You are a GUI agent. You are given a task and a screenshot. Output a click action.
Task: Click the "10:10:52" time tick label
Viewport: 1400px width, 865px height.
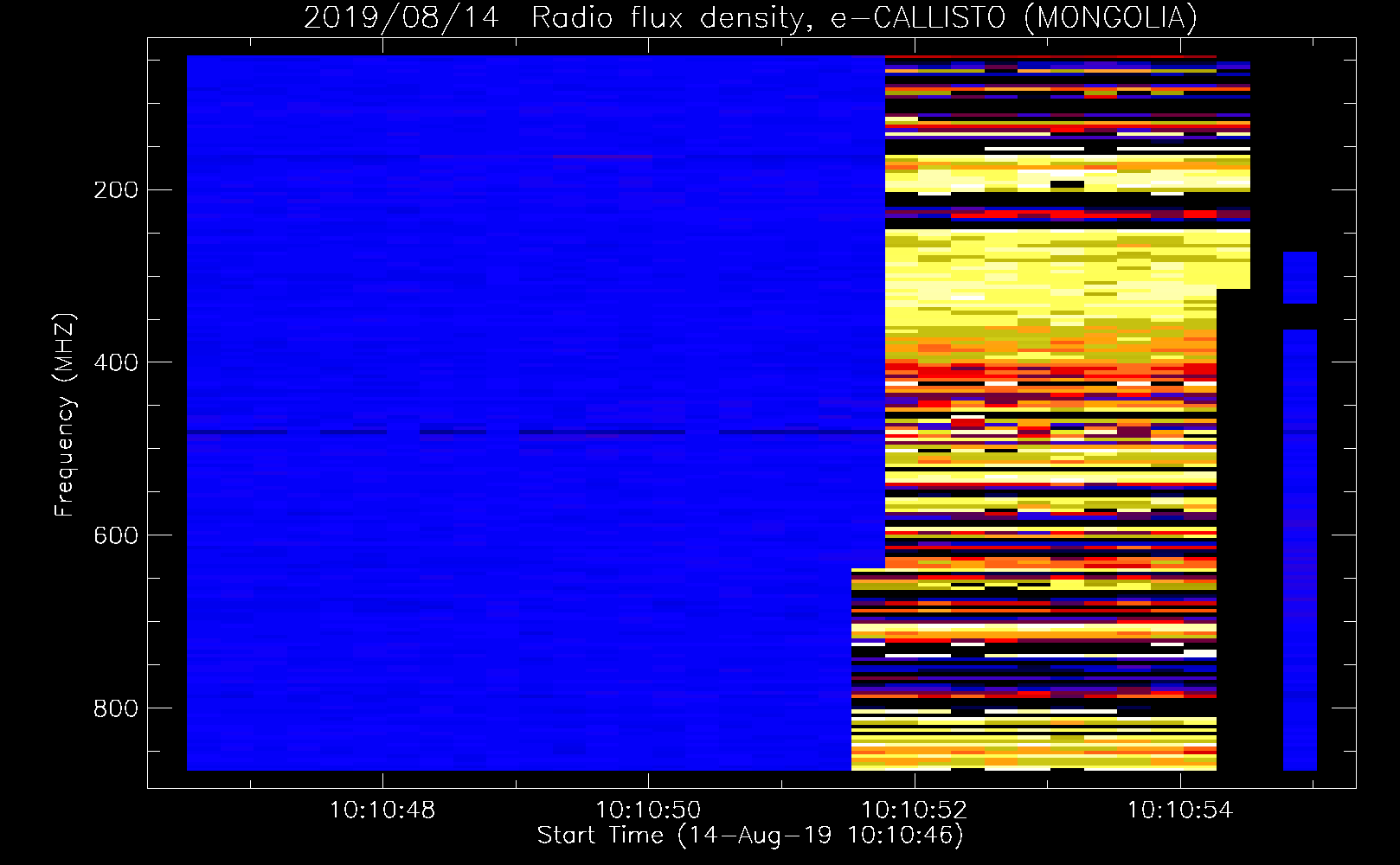(x=914, y=810)
